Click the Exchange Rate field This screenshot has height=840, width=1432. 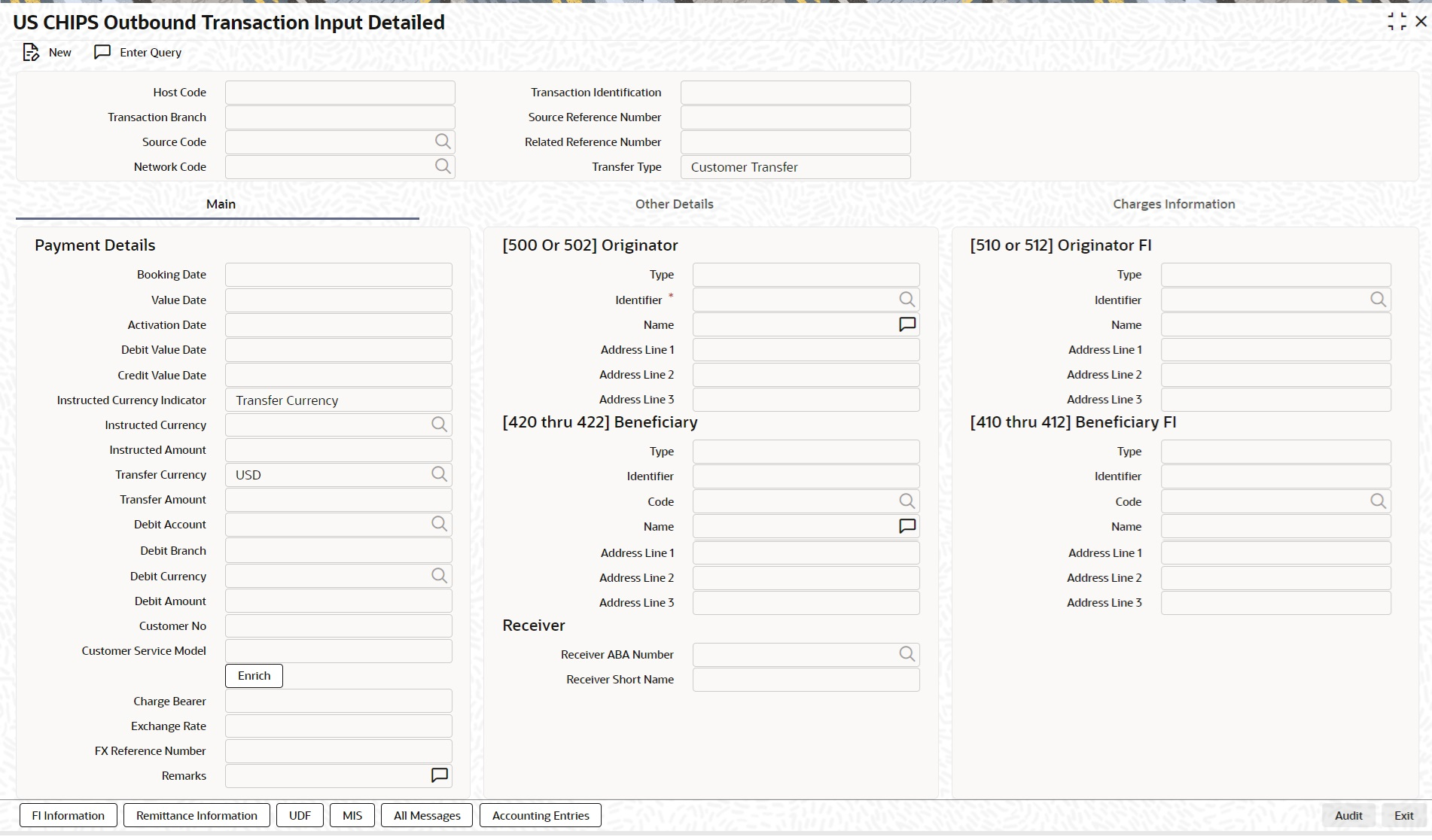[339, 726]
